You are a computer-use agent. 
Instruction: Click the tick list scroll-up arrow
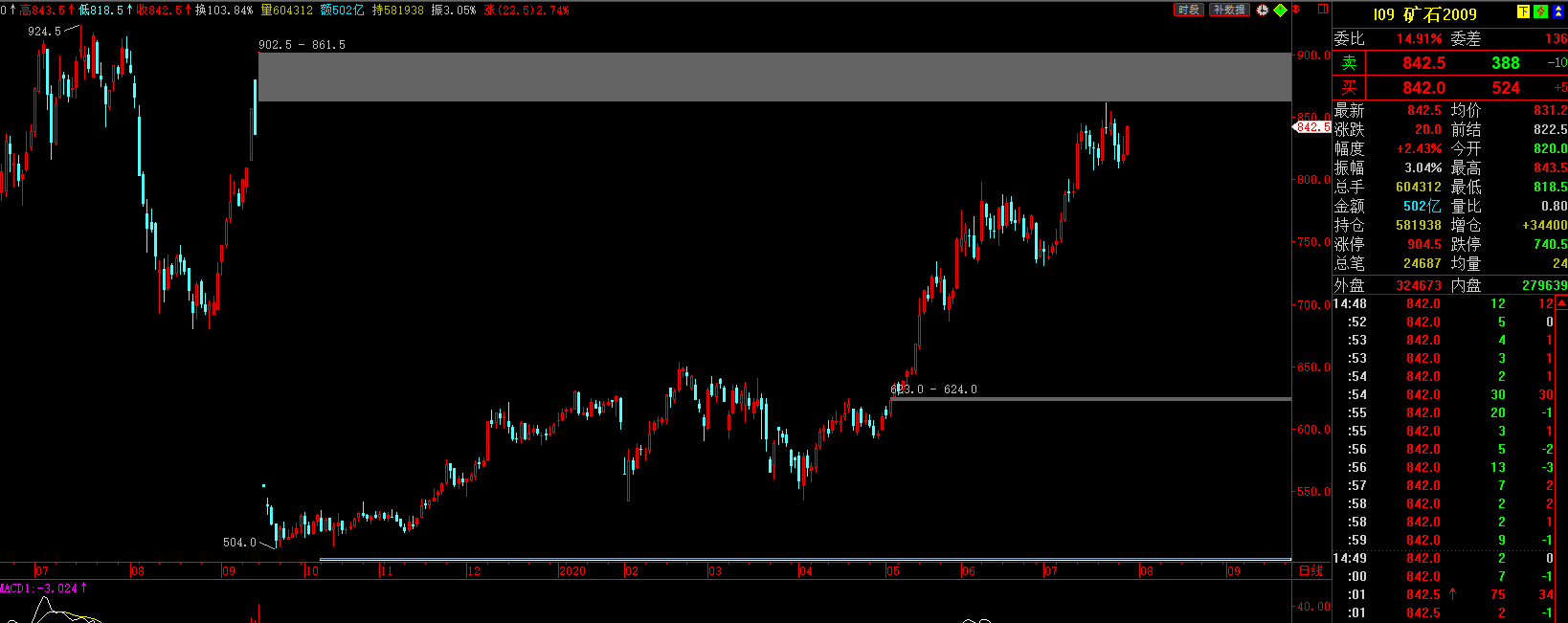[1561, 303]
